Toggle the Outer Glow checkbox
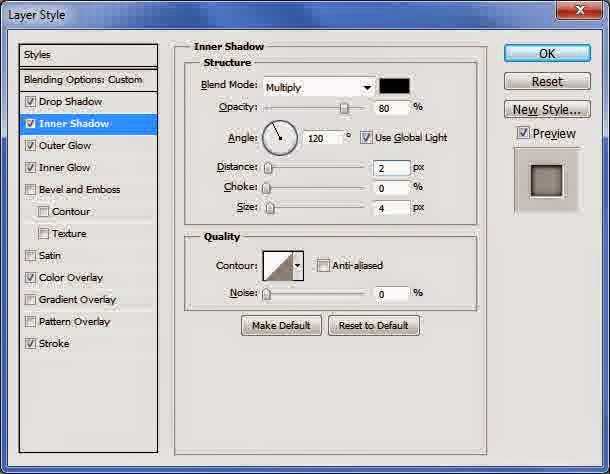This screenshot has height=474, width=610. (30, 146)
